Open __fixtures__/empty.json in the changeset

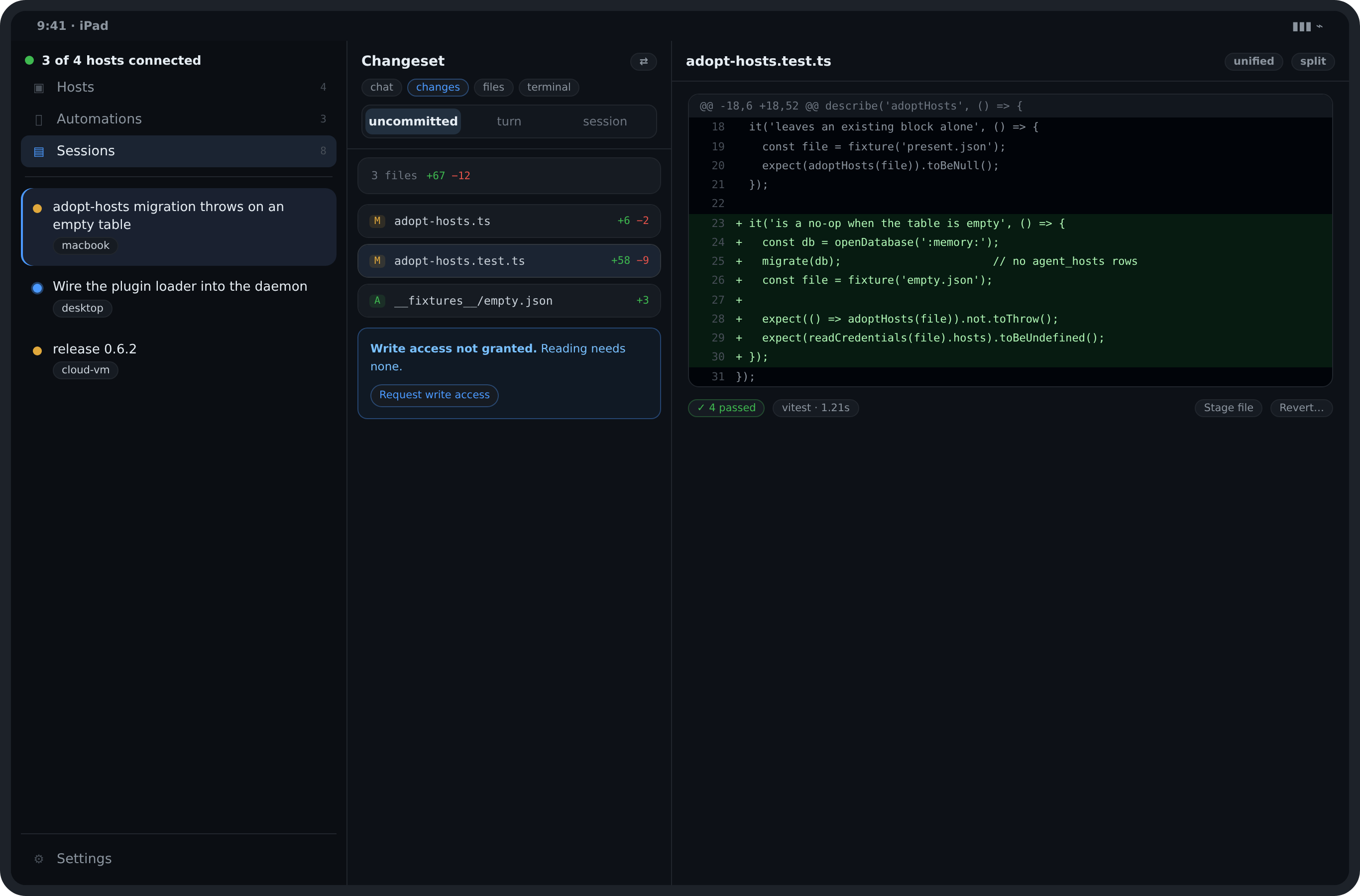coord(509,301)
